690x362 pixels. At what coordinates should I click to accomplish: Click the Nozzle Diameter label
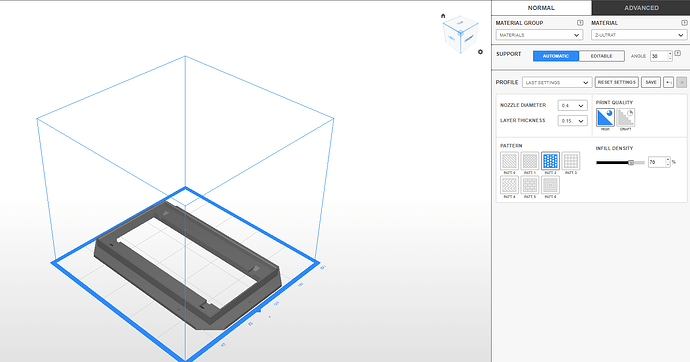click(523, 105)
